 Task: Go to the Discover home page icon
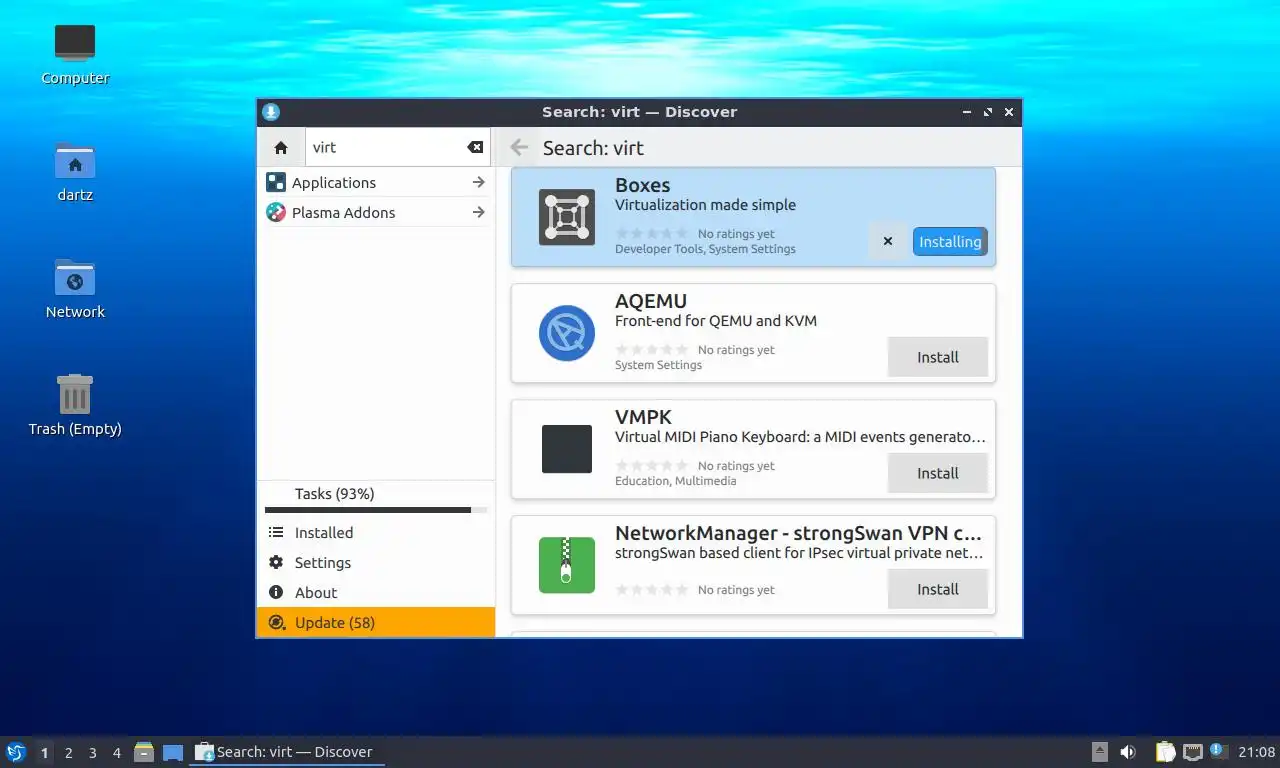point(280,147)
